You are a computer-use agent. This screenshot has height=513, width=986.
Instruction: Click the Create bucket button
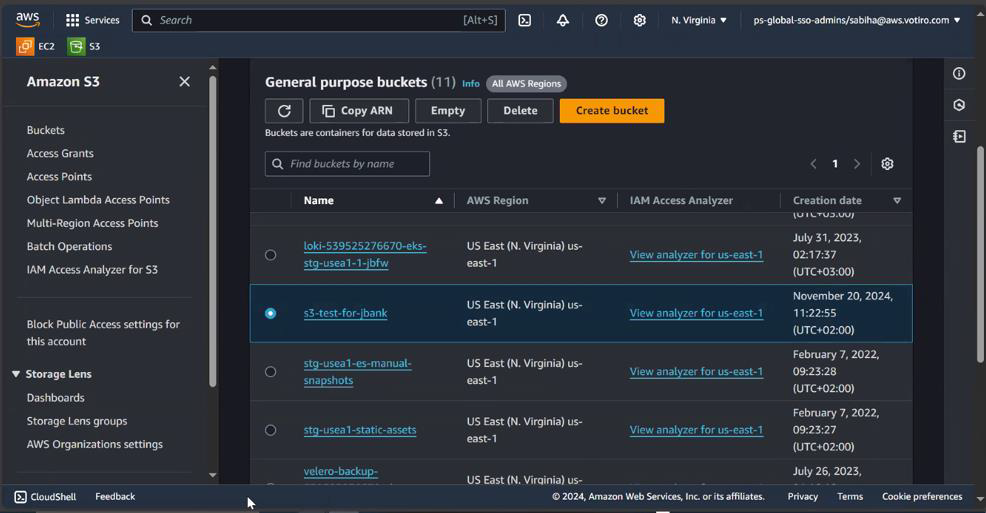tap(612, 111)
